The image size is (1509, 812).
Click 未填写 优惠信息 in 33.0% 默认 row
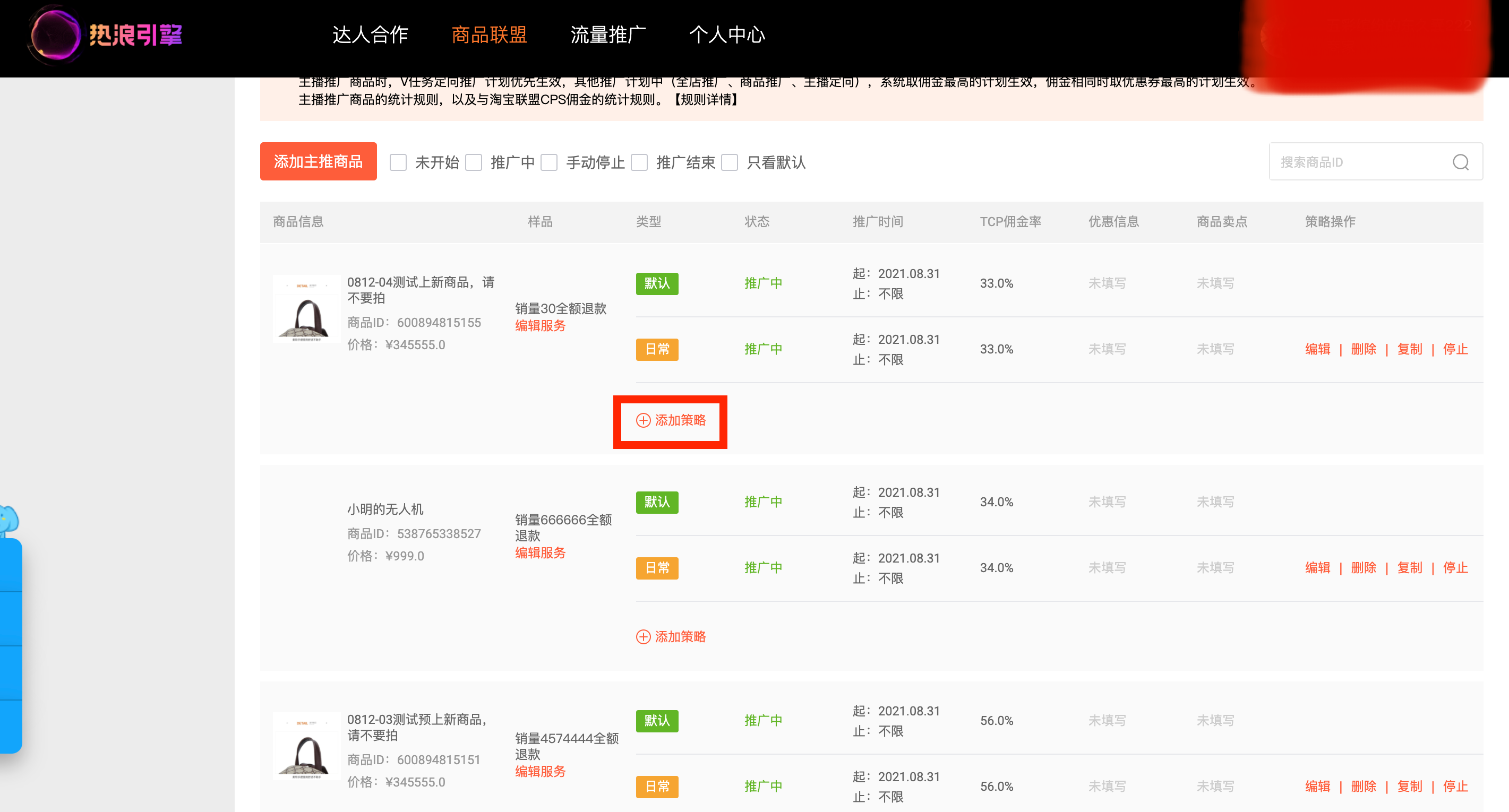pos(1107,283)
